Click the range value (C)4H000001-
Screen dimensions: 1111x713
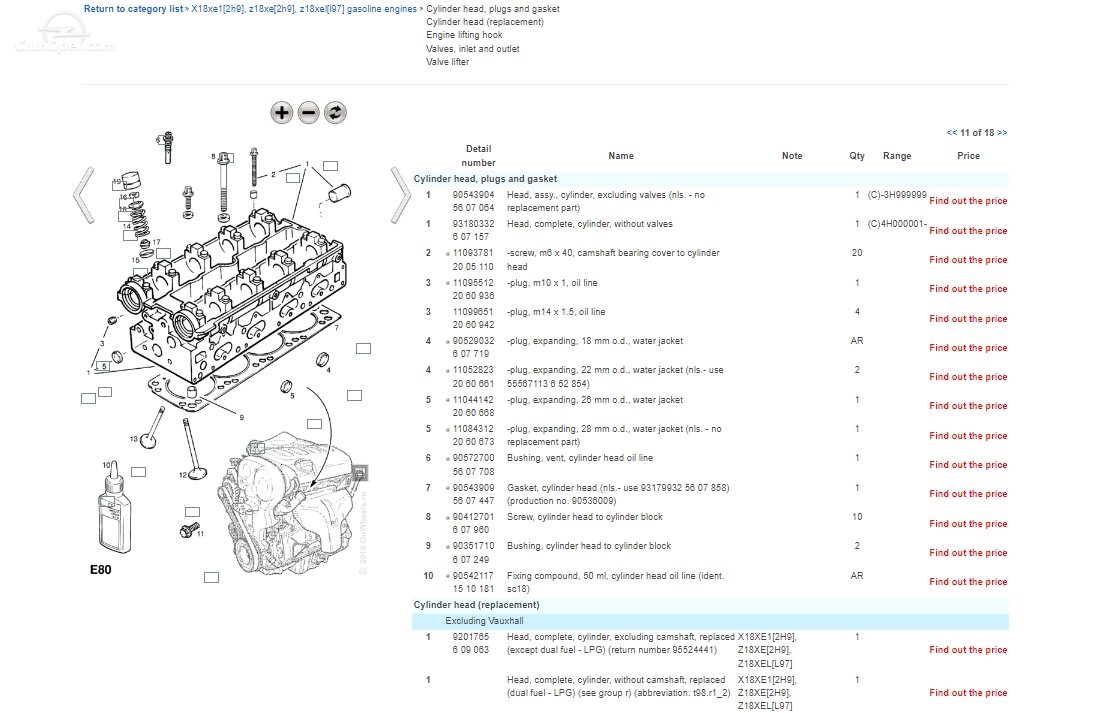coord(897,224)
